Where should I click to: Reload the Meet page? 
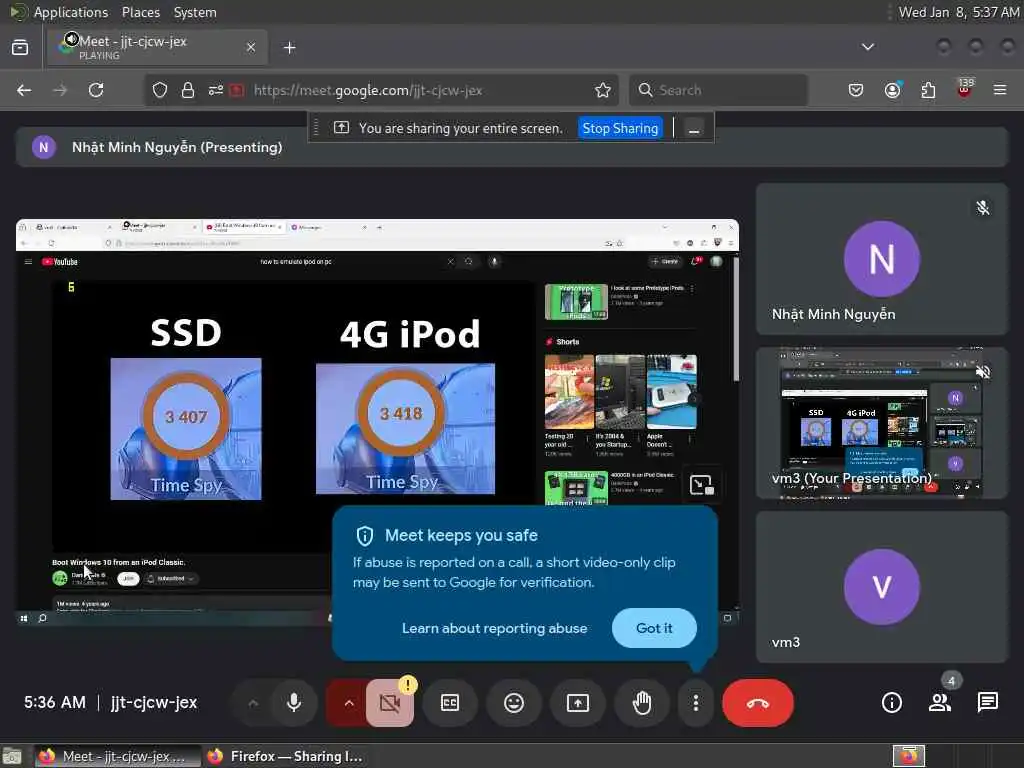96,90
